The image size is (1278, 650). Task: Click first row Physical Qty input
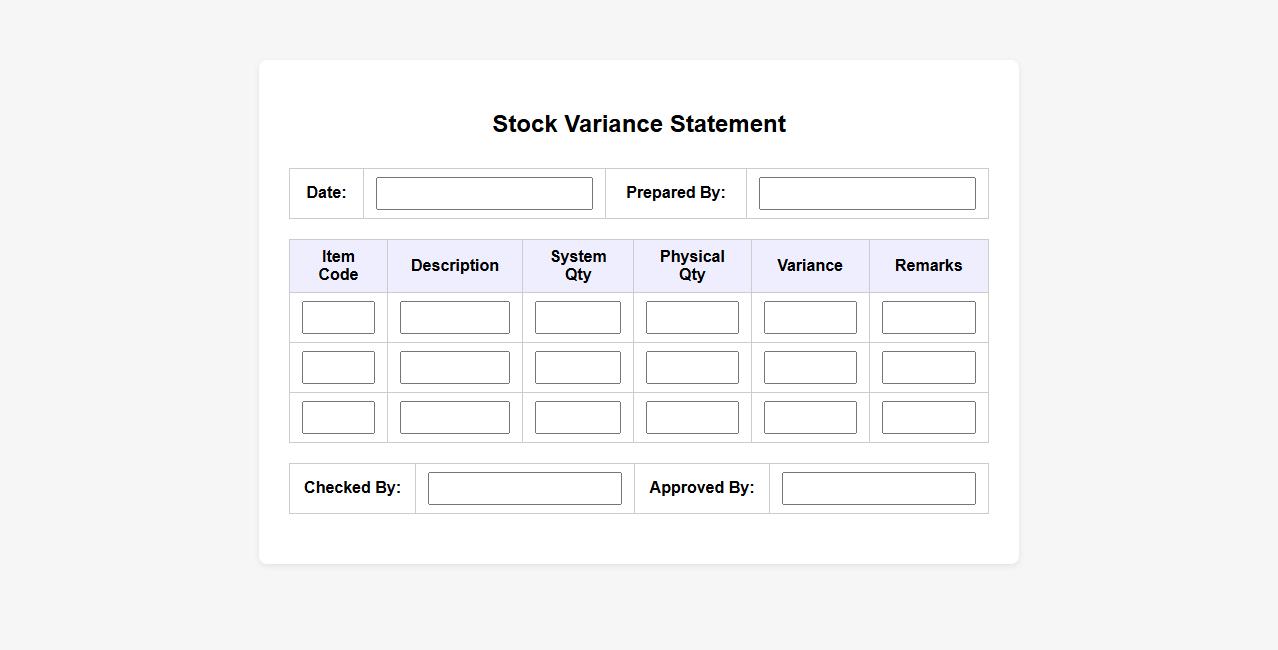(692, 317)
